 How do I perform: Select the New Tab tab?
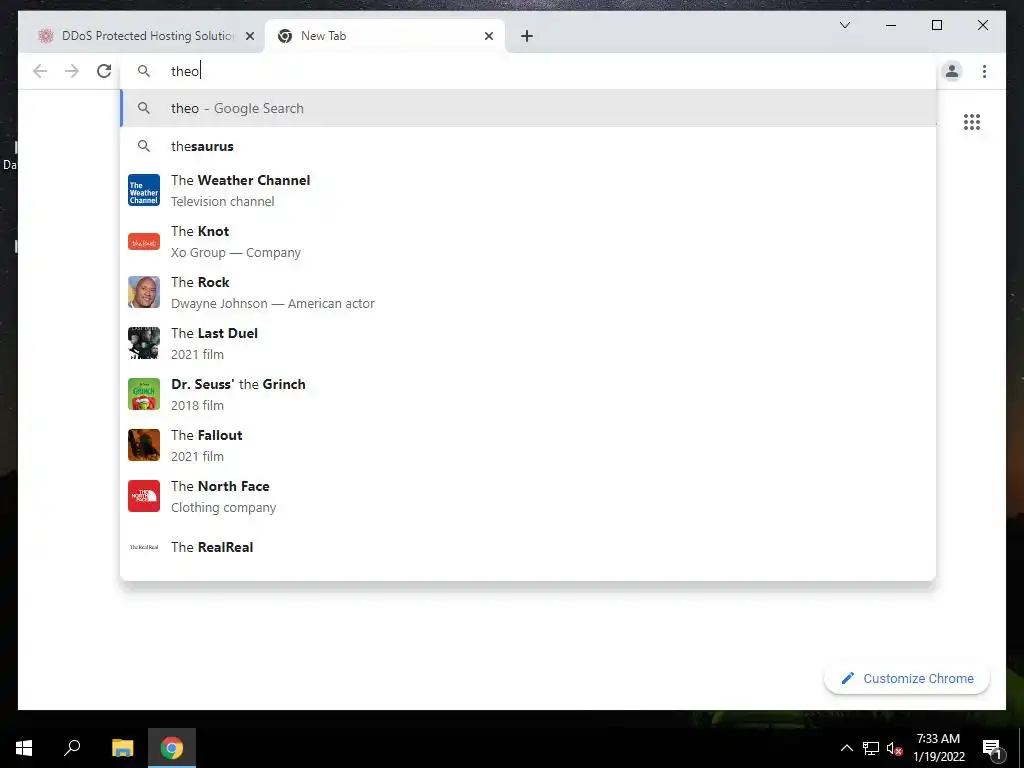pos(385,36)
